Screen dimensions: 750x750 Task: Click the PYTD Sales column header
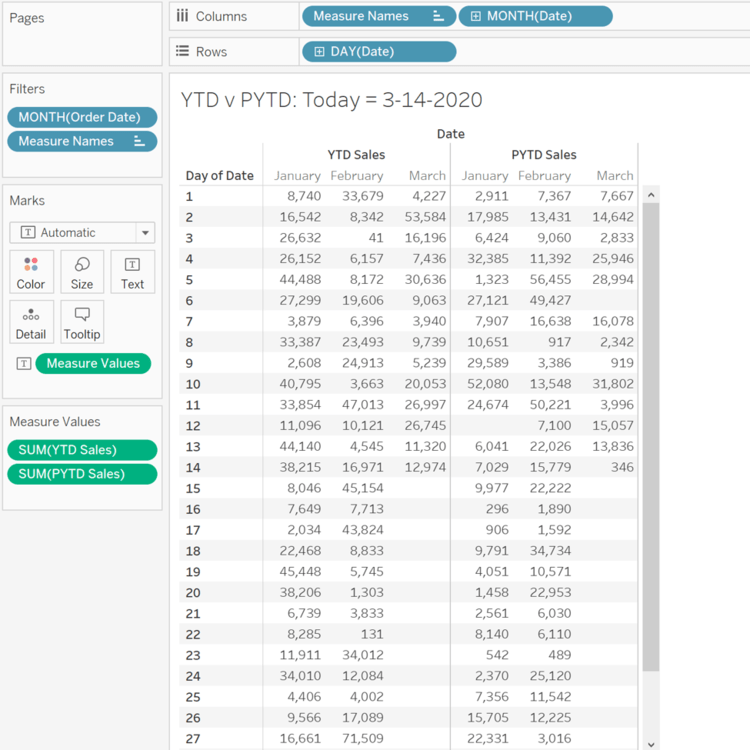coord(544,155)
